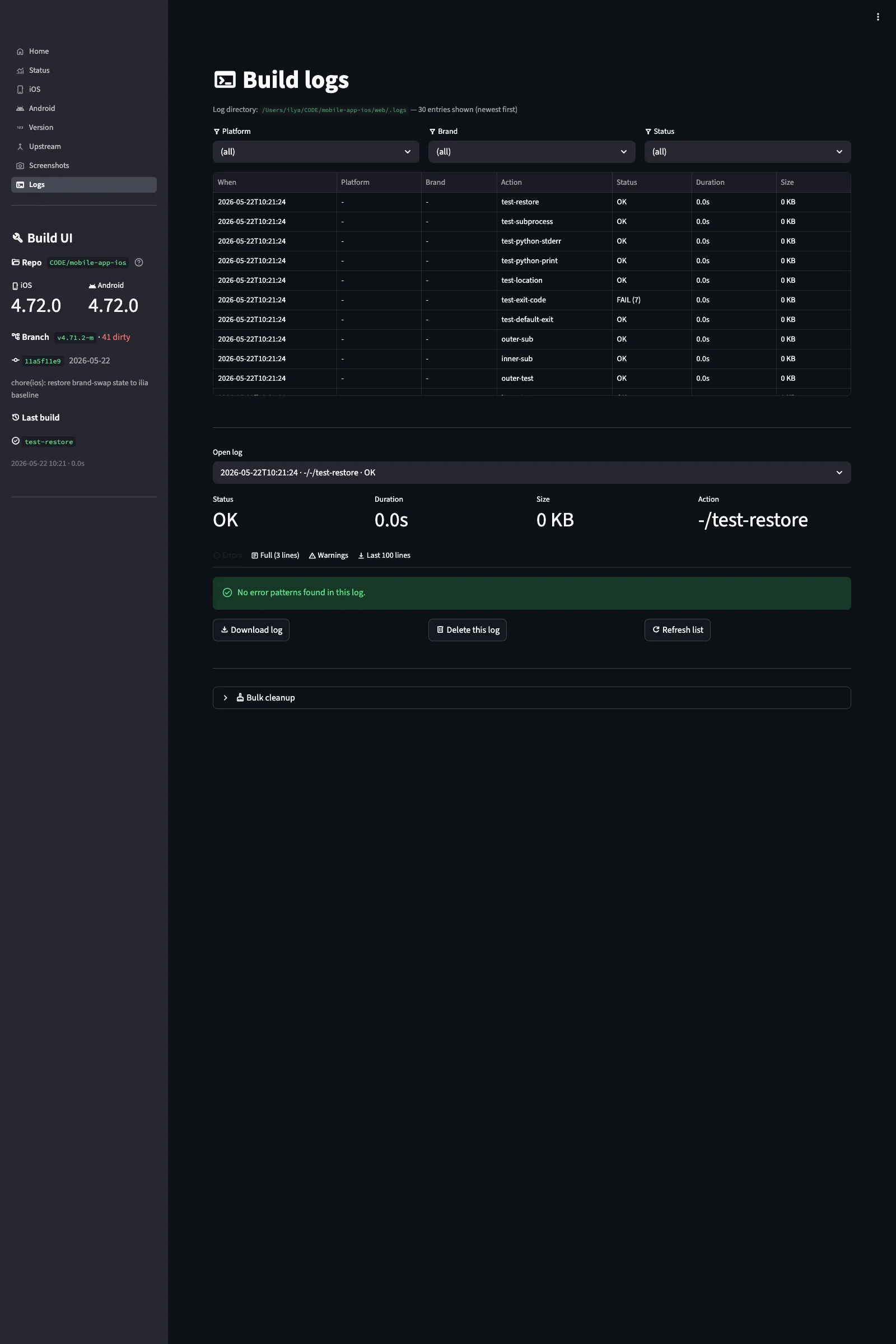Click the Logs terminal icon in sidebar

pyautogui.click(x=20, y=185)
